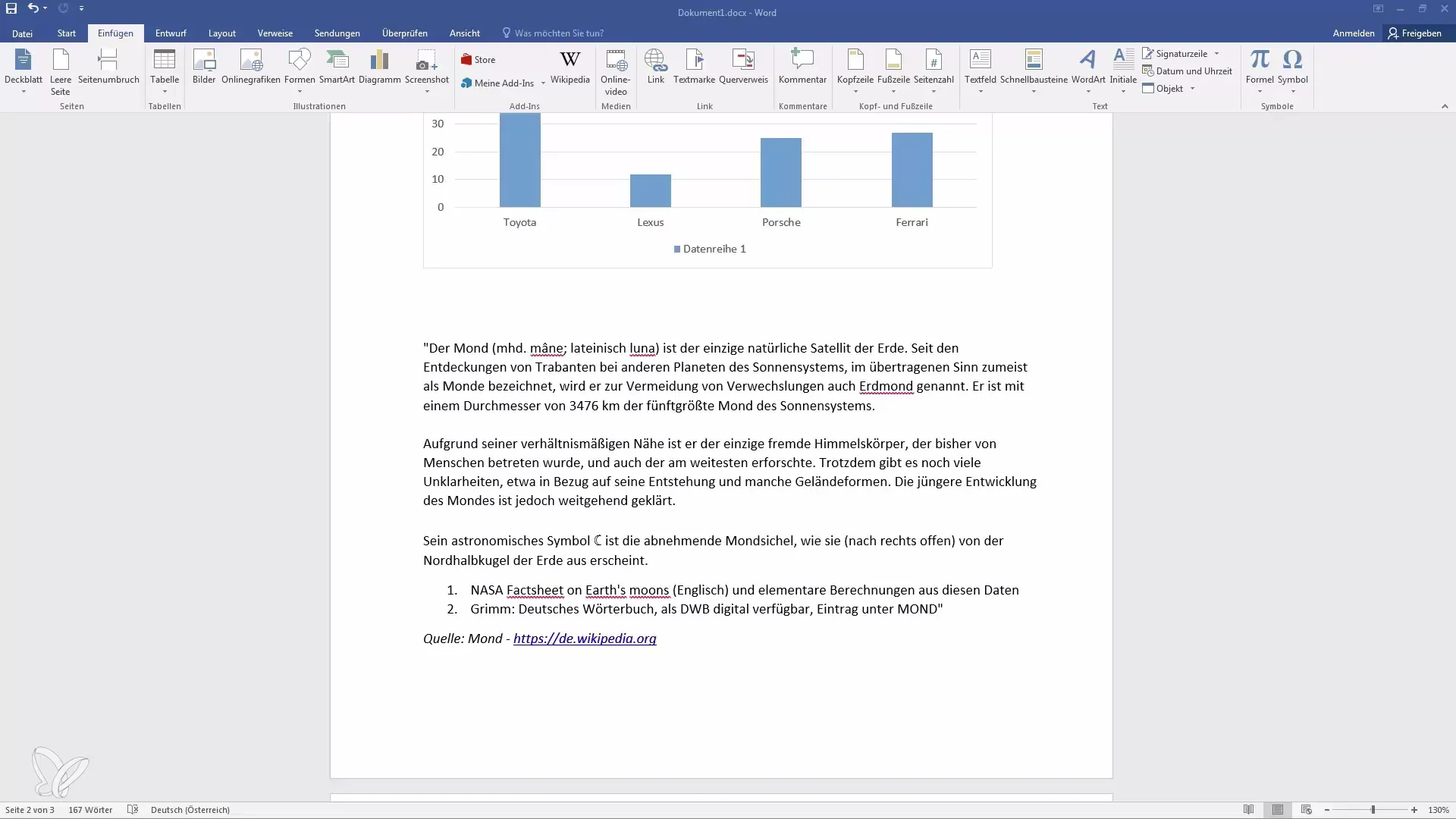Open the Fußzeile footer options
Viewport: 1456px width, 819px height.
pyautogui.click(x=893, y=71)
